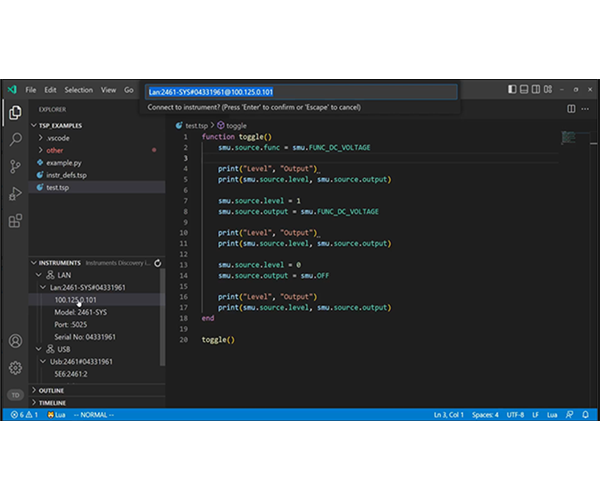This screenshot has height=500, width=600.
Task: Click the Accounts icon in activity bar
Action: [x=15, y=341]
